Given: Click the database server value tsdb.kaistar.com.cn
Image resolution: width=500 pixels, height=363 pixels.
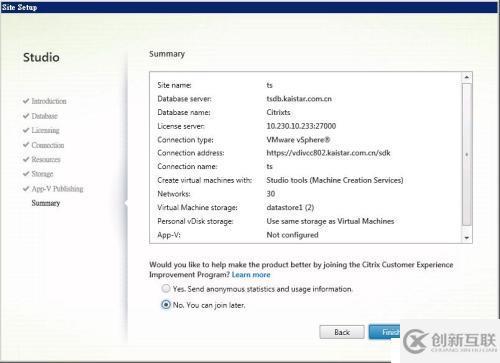Looking at the screenshot, I should pyautogui.click(x=299, y=99).
